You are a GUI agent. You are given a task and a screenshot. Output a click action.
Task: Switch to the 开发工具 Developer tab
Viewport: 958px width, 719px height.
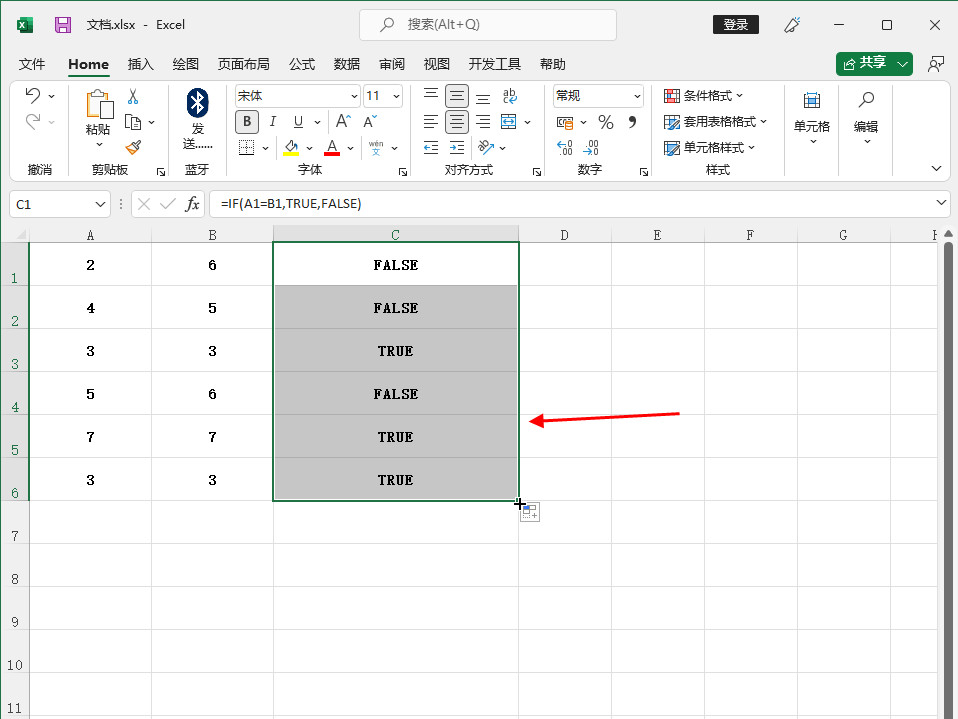(494, 64)
